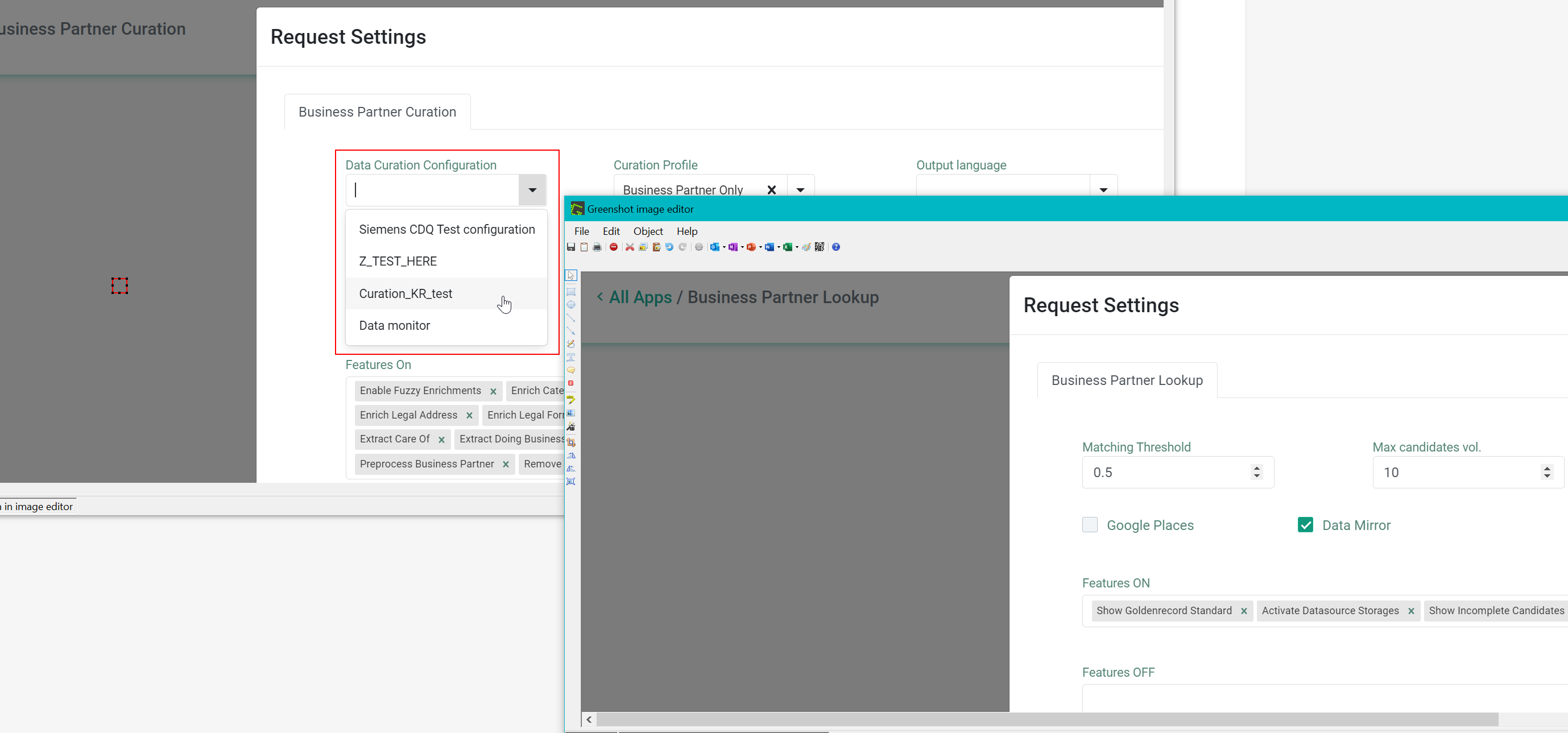Screen dimensions: 1568x733
Task: Uncheck the Data Mirror checkbox
Action: click(x=1305, y=525)
